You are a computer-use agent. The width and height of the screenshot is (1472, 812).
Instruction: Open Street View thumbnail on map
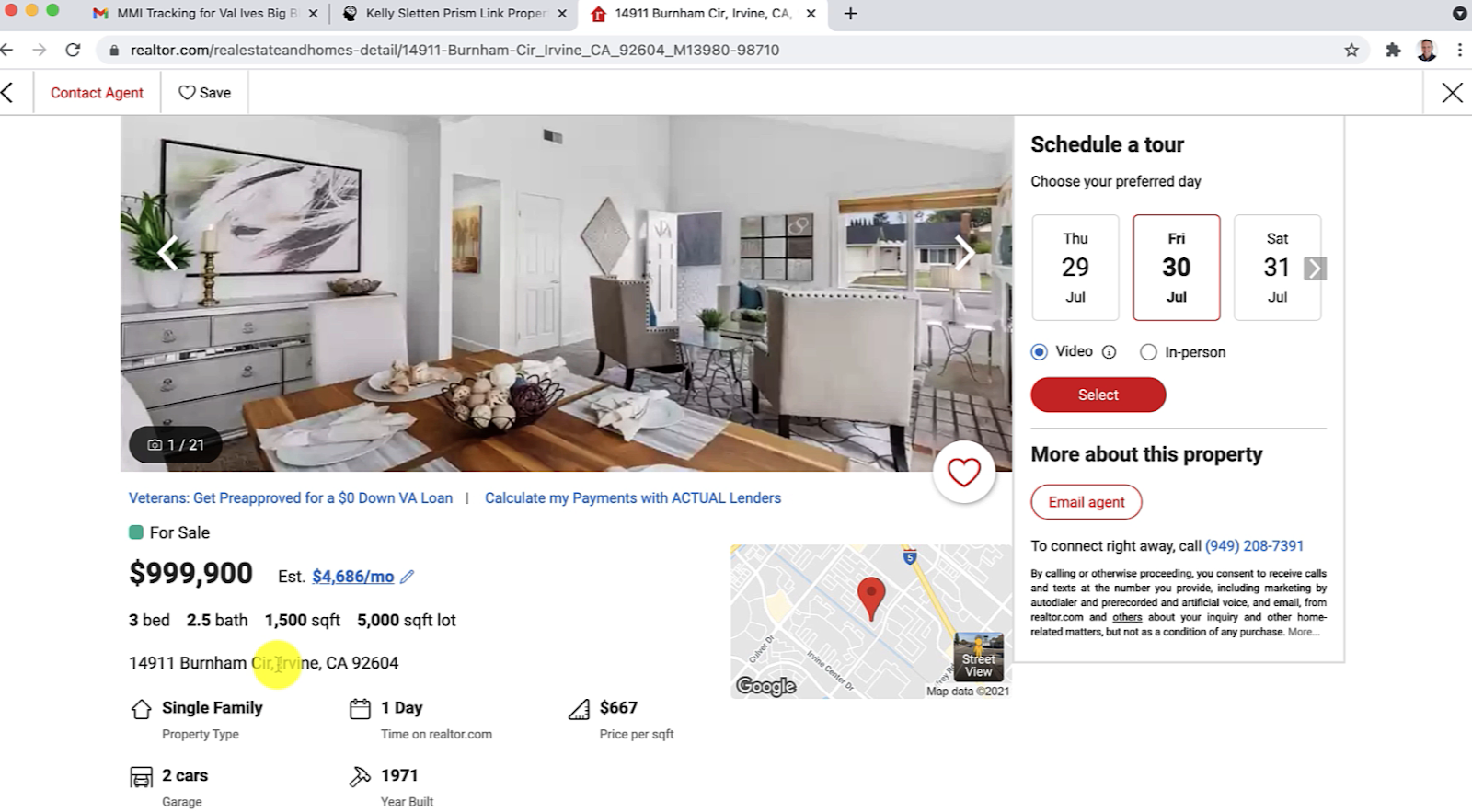click(979, 656)
